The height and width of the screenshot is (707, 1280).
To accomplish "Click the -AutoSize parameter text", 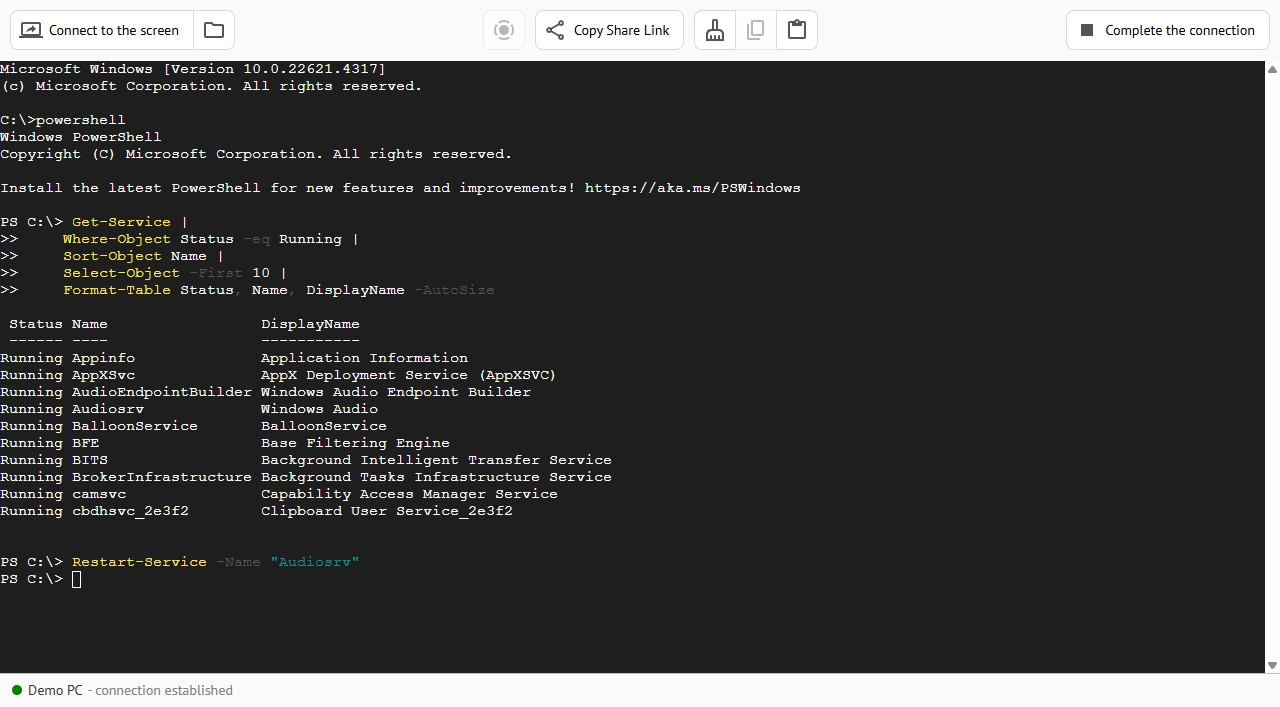I will pyautogui.click(x=454, y=290).
